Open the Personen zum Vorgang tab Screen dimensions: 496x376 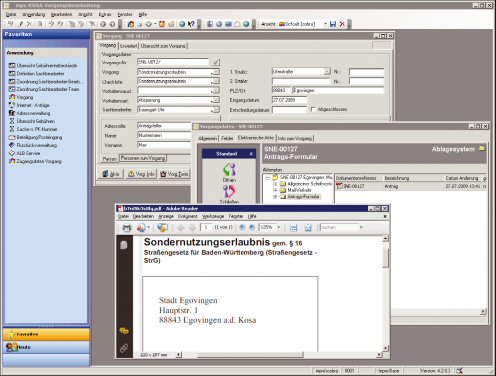tap(143, 158)
